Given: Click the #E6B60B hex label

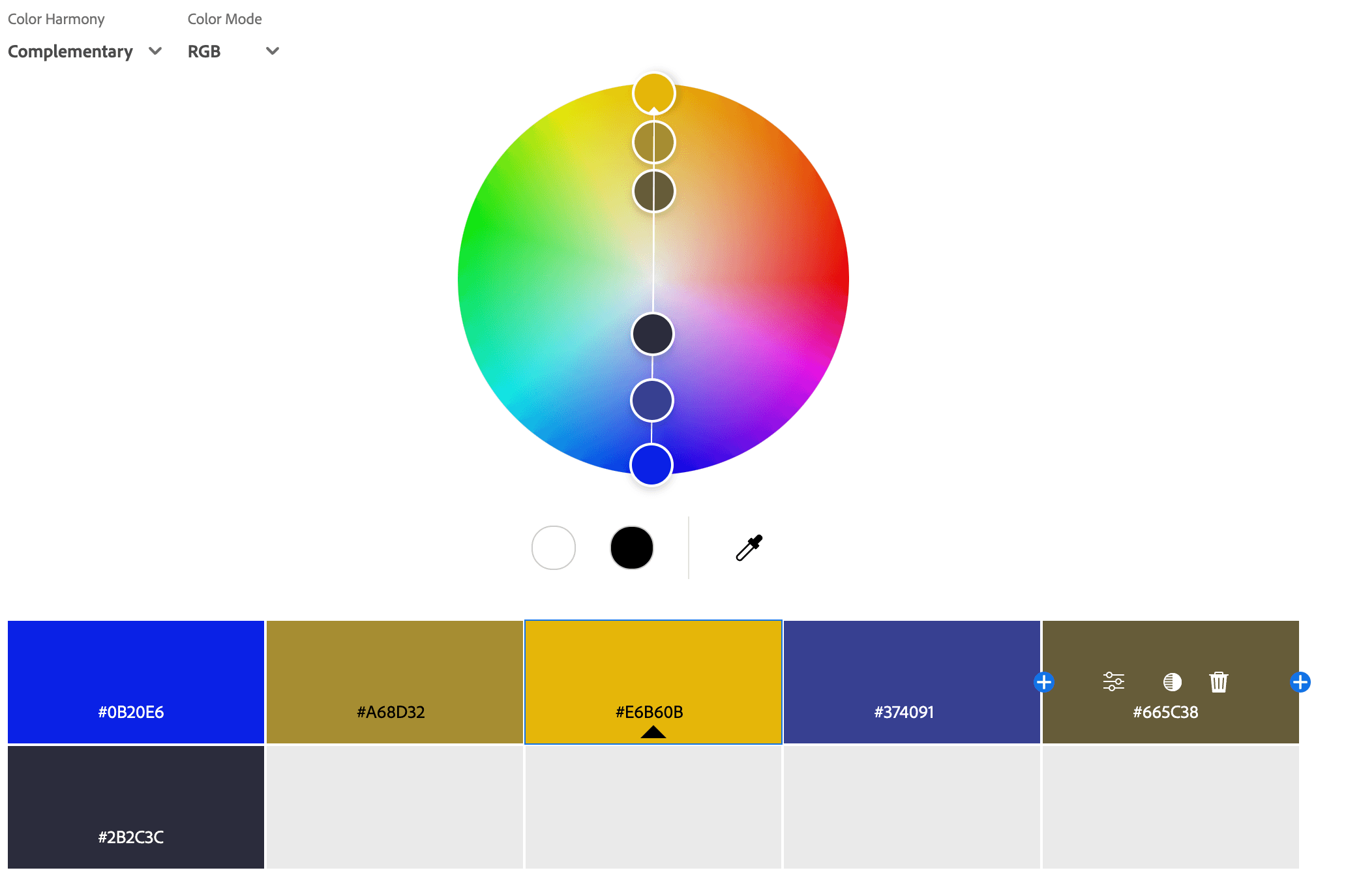Looking at the screenshot, I should click(x=650, y=712).
